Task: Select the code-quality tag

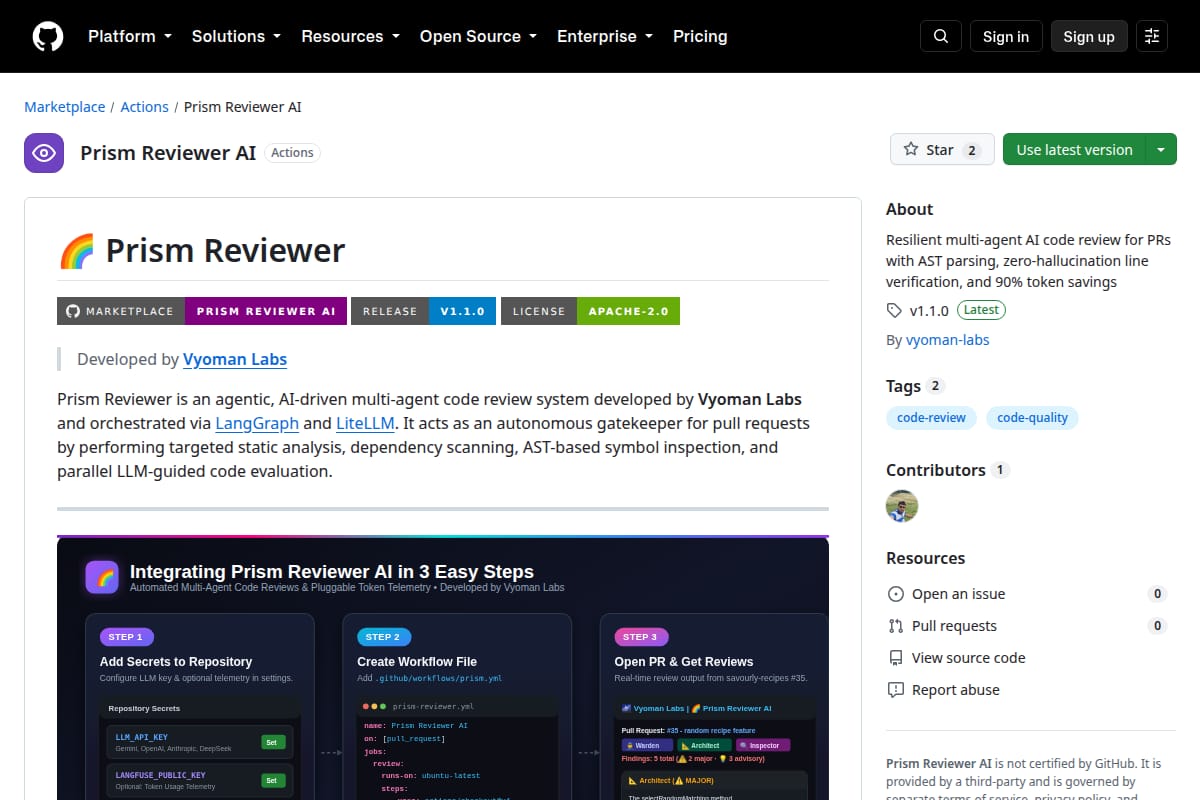Action: [1033, 418]
